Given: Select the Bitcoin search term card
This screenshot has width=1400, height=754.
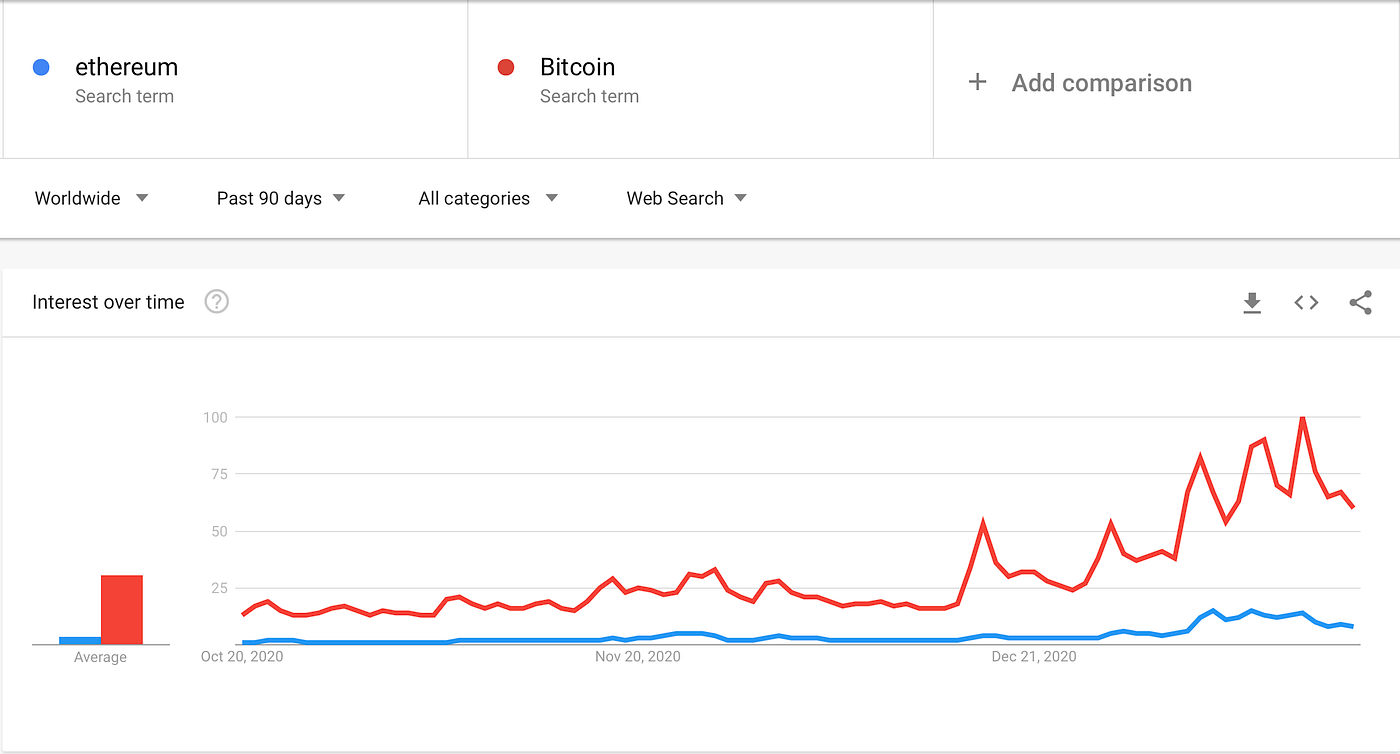Looking at the screenshot, I should 576,66.
